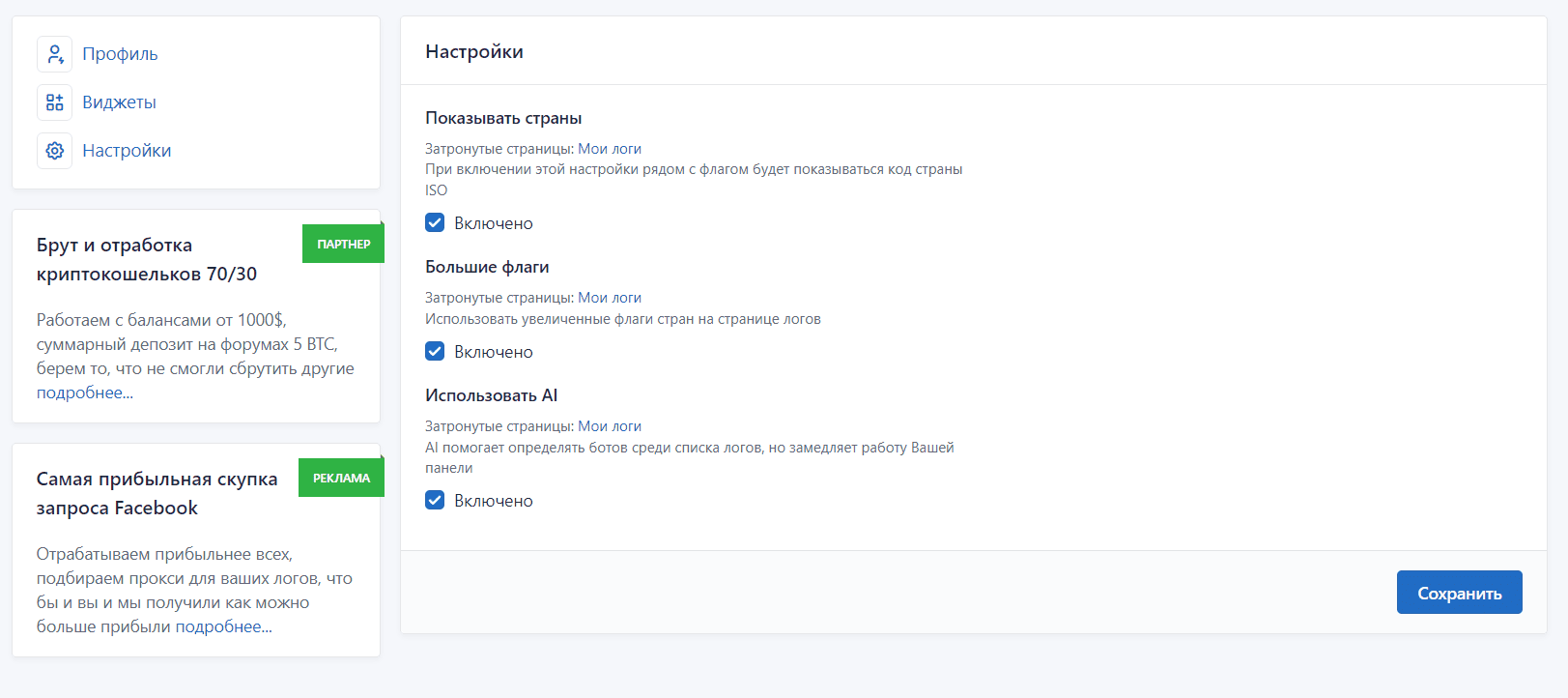Click the description text in the ПАРТНЕР card

point(195,356)
